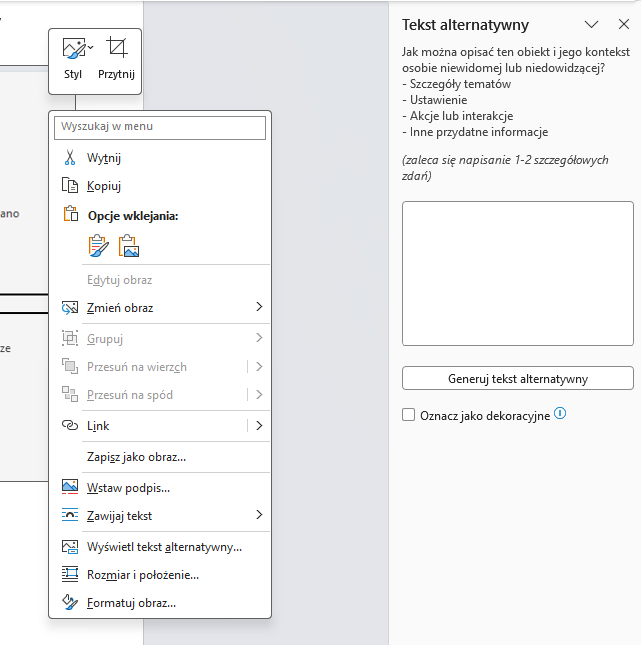
Task: Click into the Wyszukaj w menu search box
Action: (160, 127)
